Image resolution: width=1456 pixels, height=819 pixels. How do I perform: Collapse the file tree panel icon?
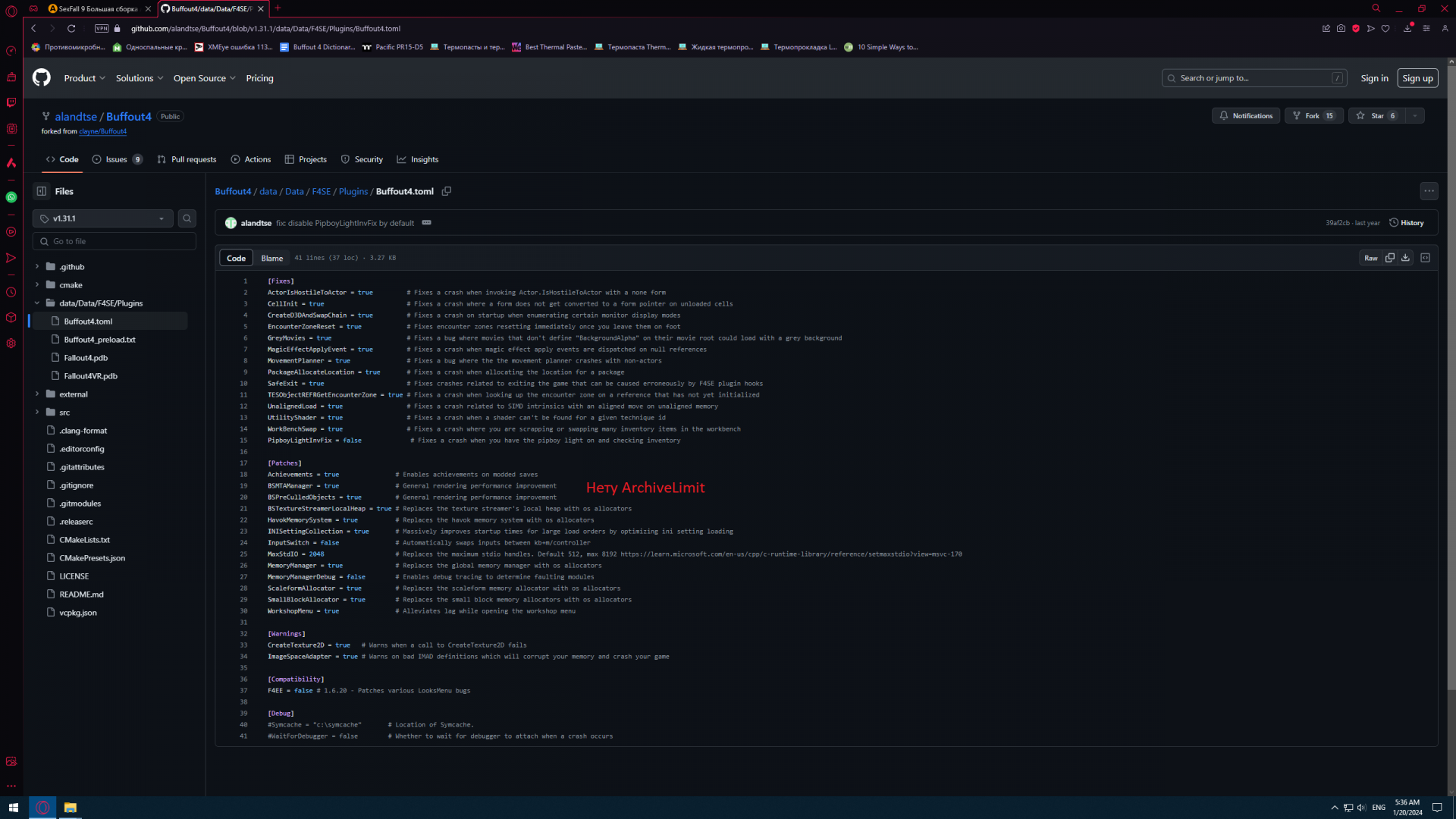click(x=42, y=191)
